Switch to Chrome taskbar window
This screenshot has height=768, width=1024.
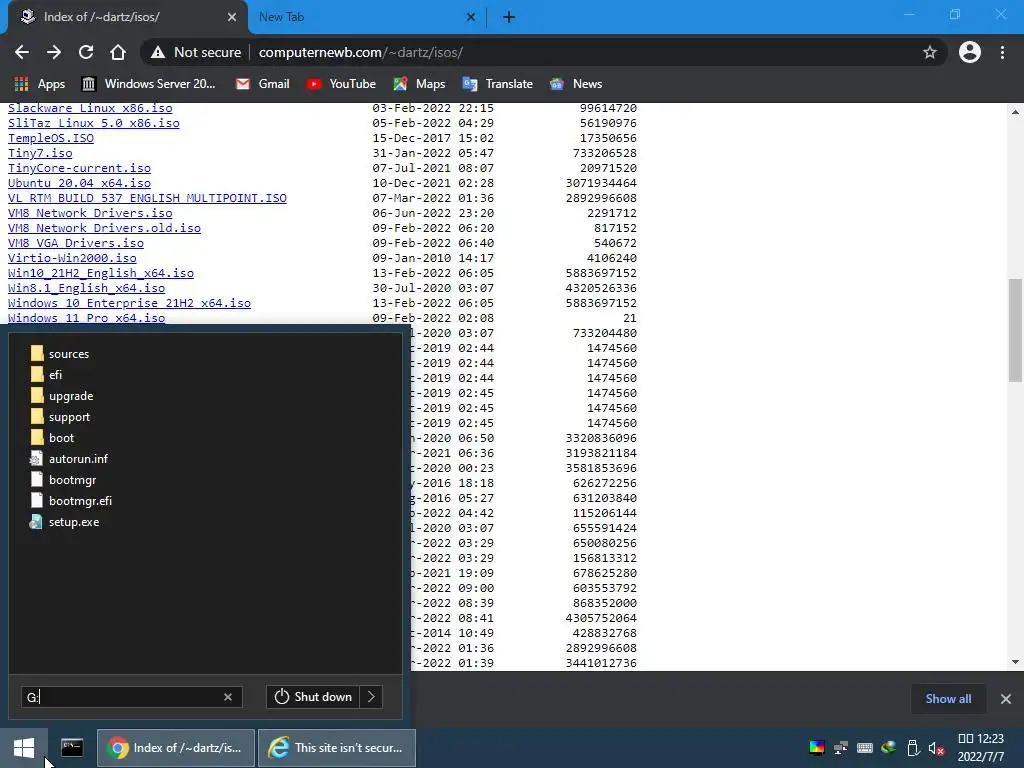point(176,748)
